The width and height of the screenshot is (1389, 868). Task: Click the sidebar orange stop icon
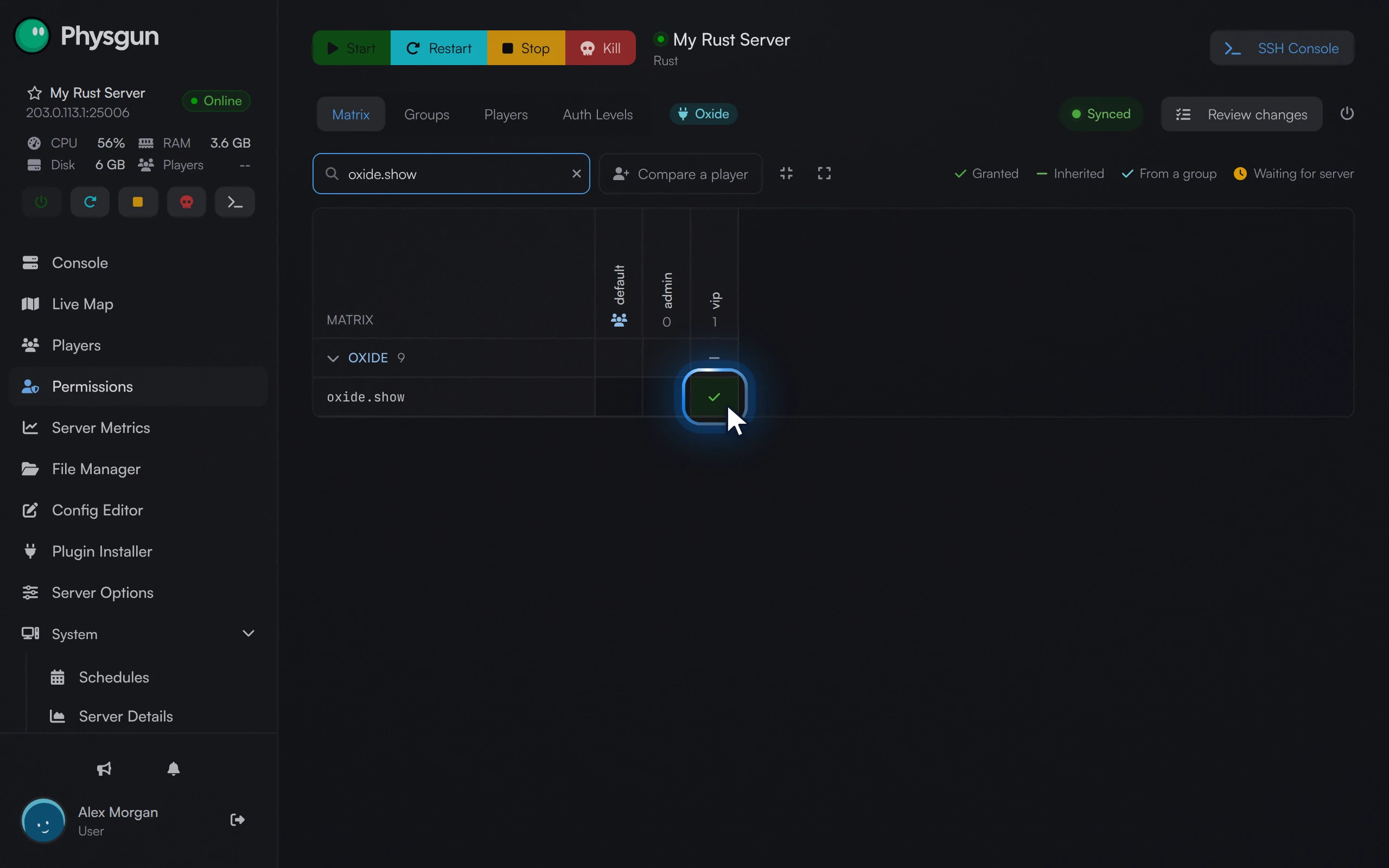[138, 202]
